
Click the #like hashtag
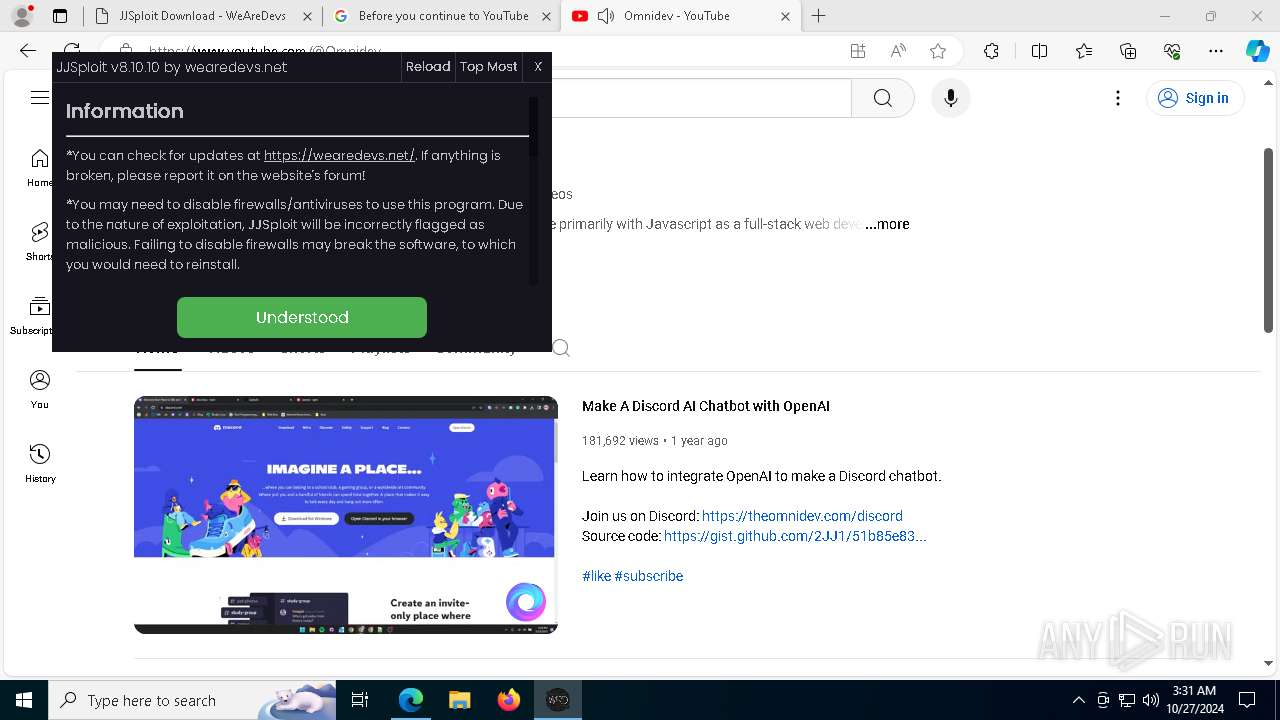coord(596,576)
